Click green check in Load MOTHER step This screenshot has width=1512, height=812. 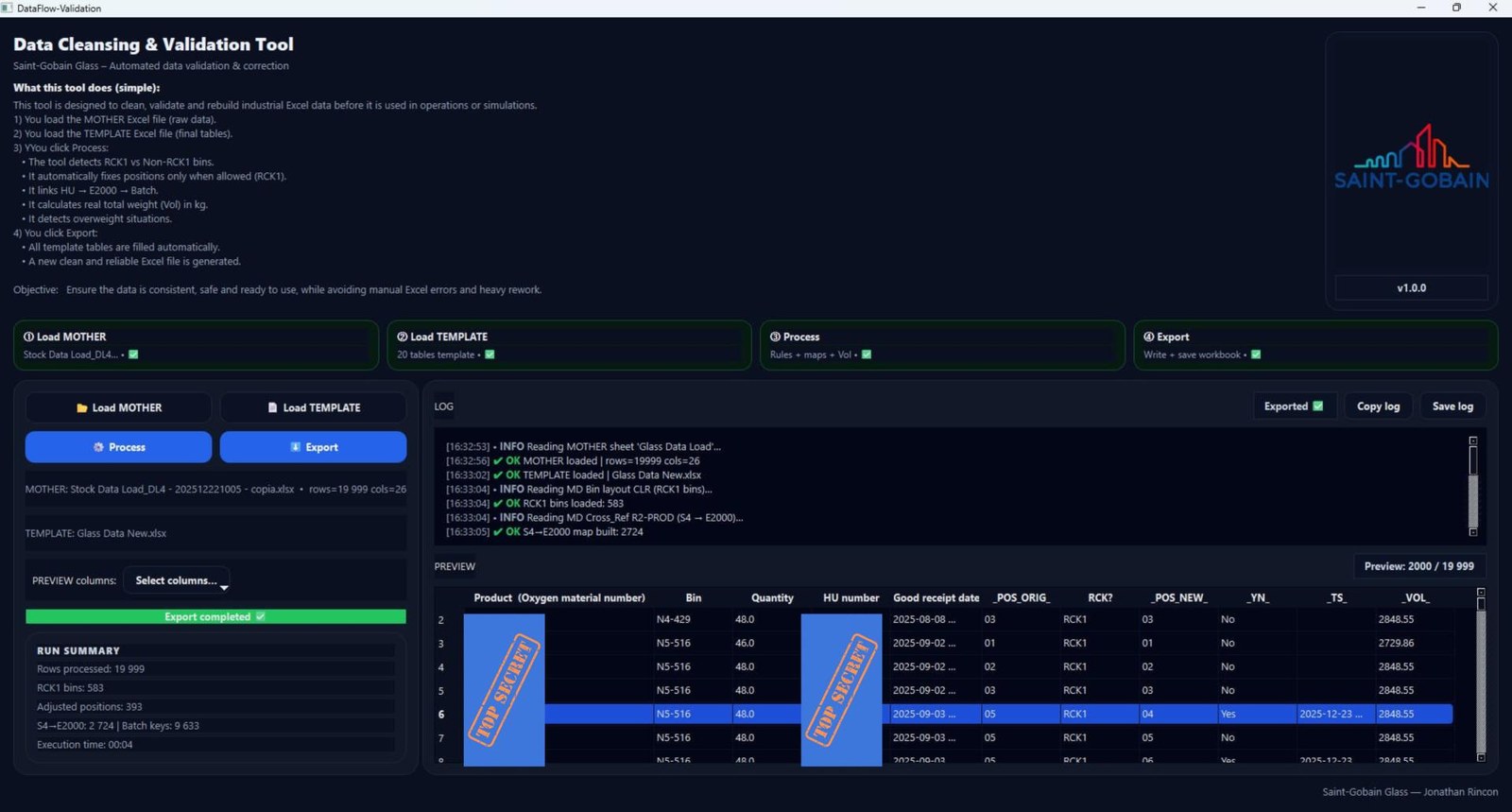point(133,354)
